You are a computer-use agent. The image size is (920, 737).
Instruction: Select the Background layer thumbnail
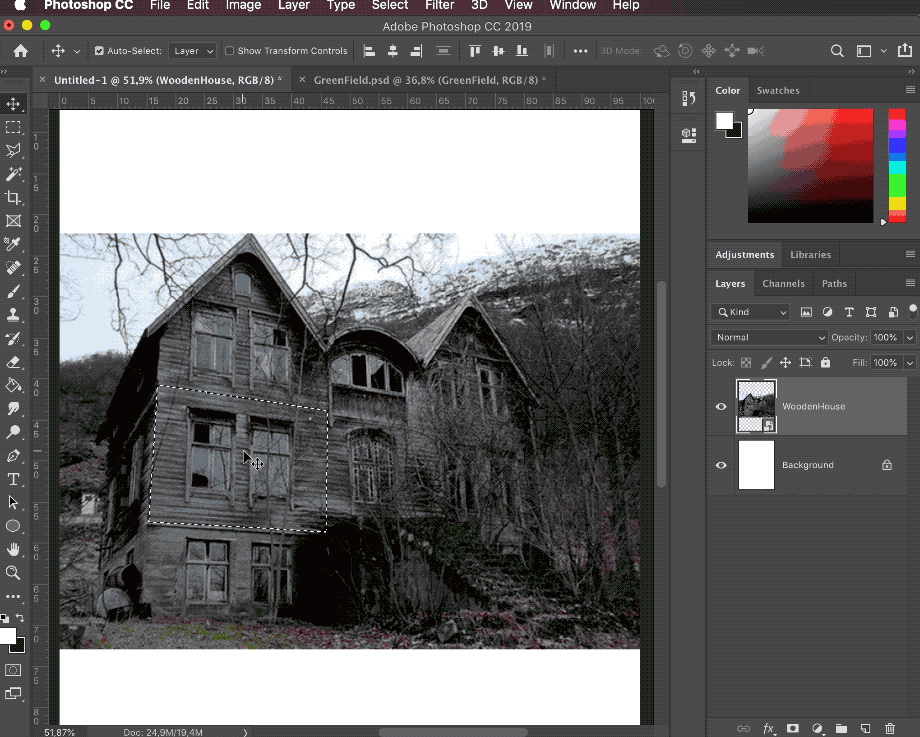point(756,465)
